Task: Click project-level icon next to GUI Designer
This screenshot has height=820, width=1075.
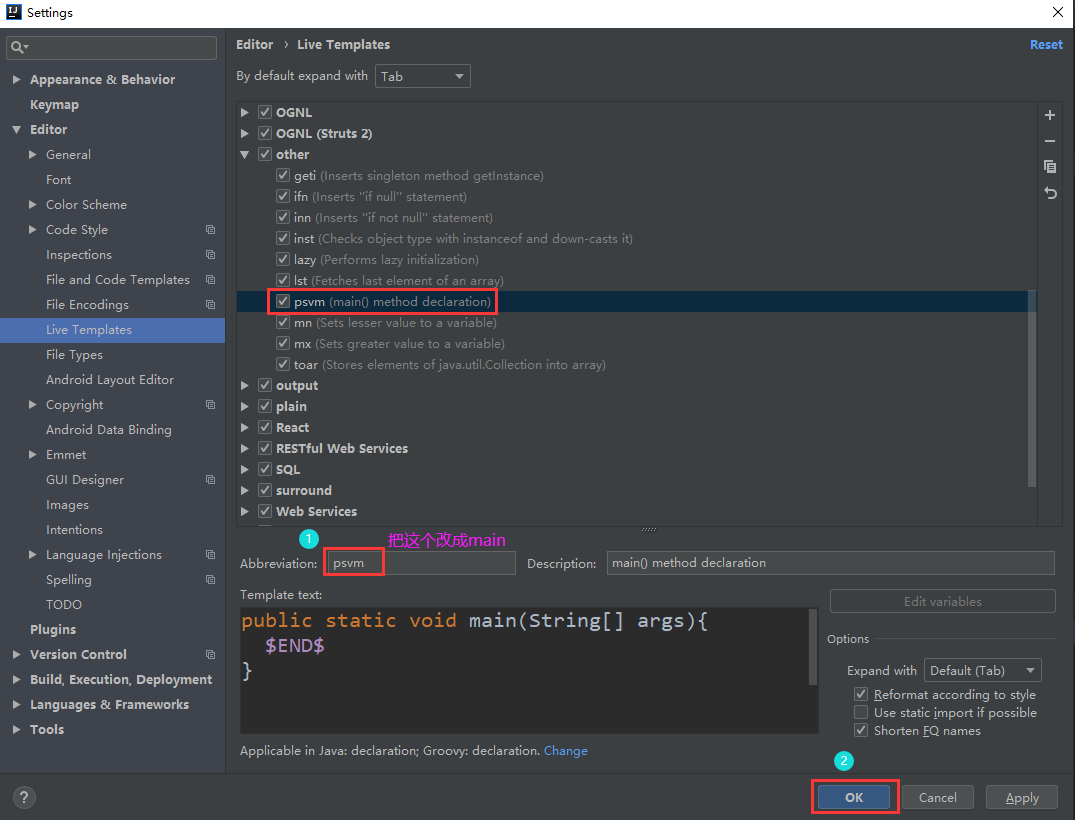Action: pyautogui.click(x=210, y=480)
